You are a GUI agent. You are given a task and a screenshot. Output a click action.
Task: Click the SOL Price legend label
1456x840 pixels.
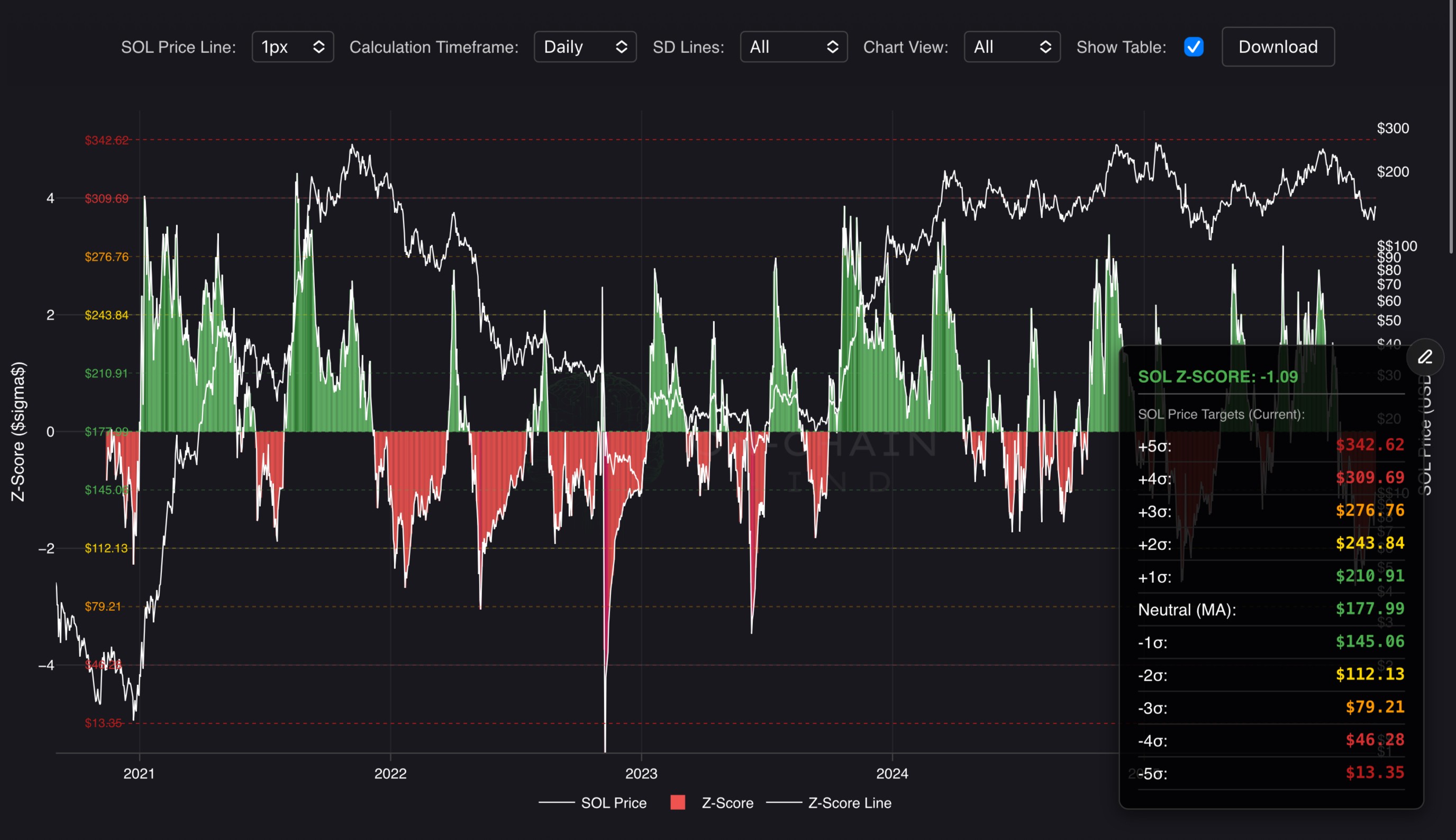[614, 802]
